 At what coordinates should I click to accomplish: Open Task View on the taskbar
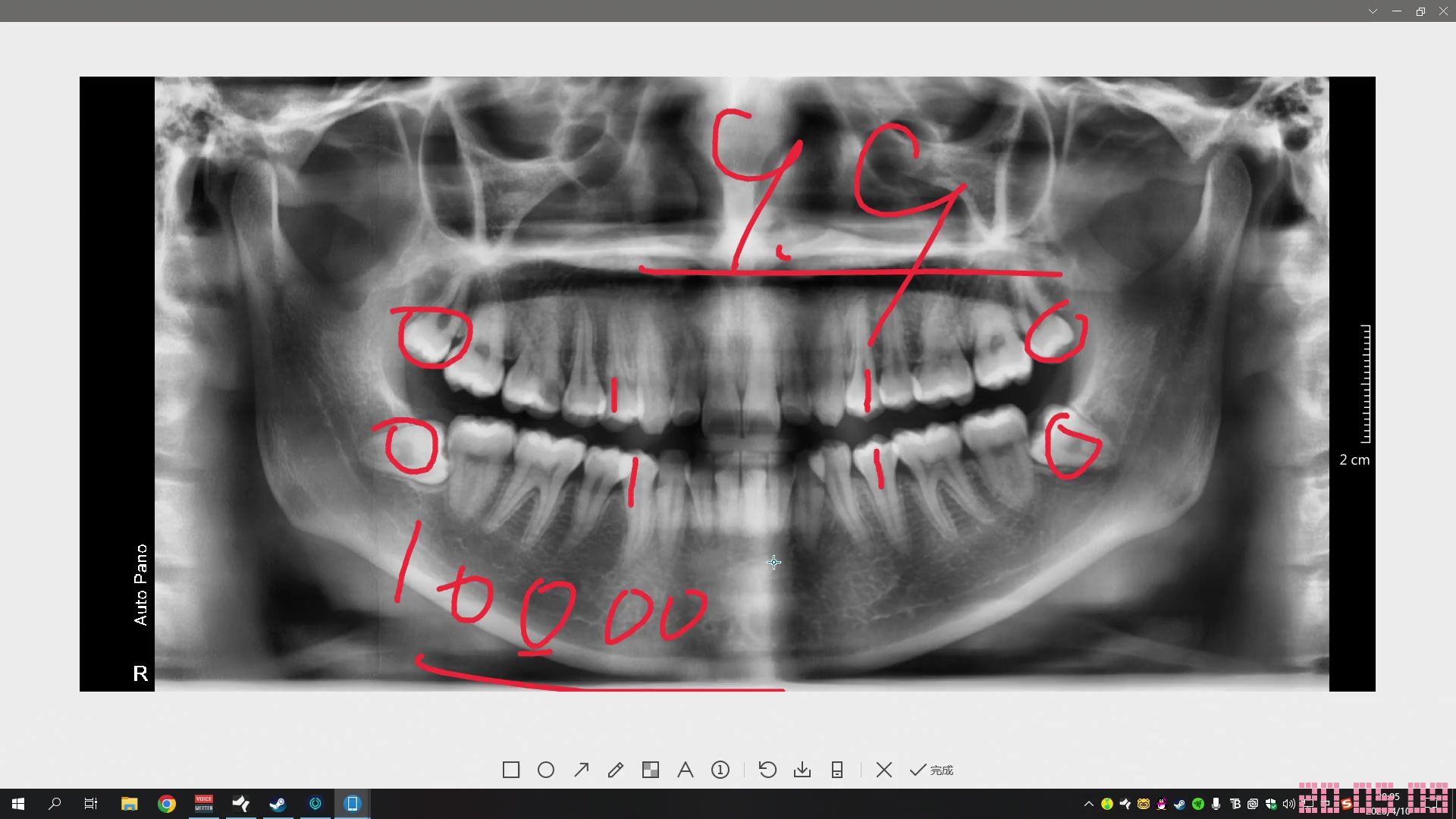[91, 804]
